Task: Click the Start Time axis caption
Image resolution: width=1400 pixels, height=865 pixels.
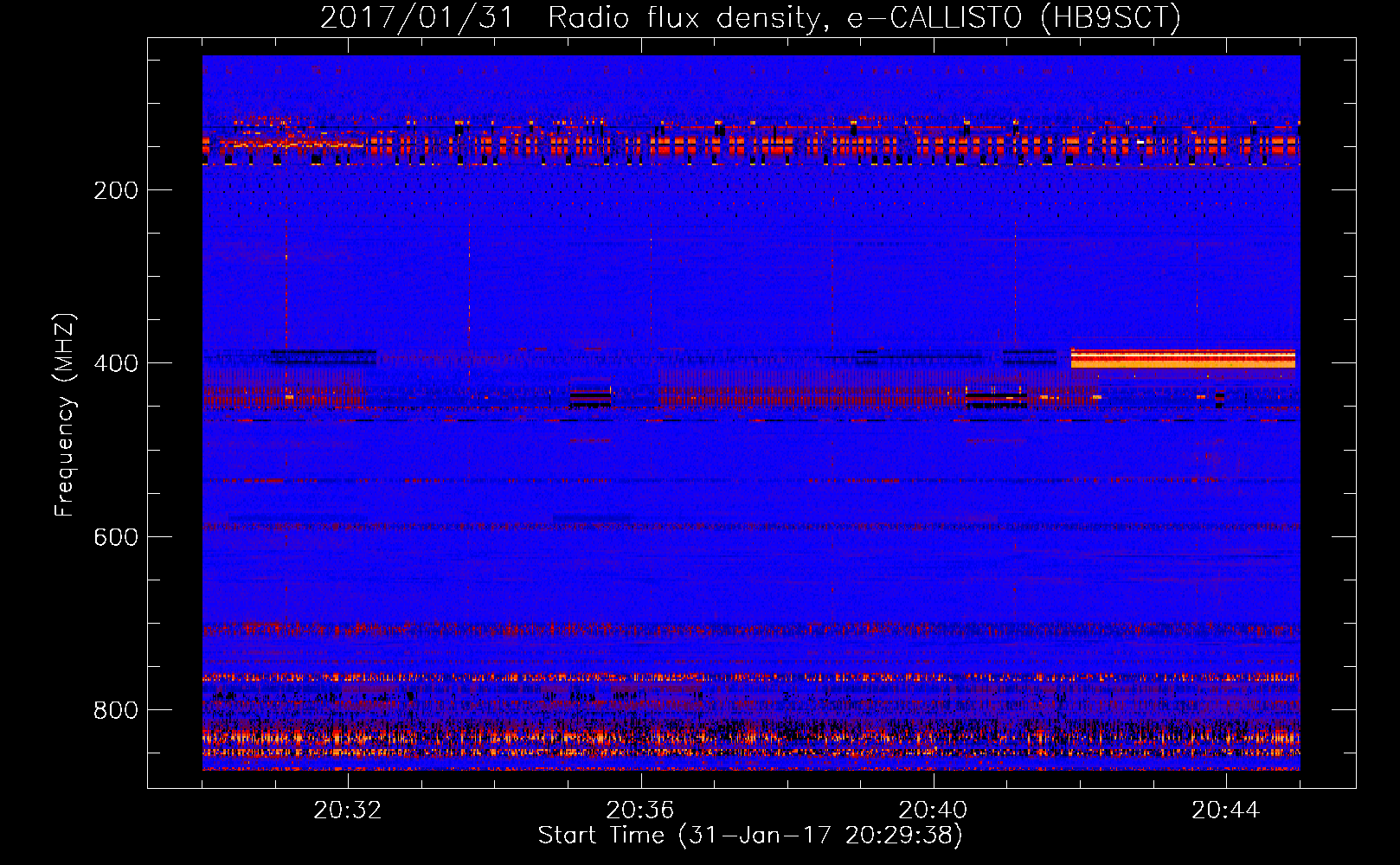Action: pyautogui.click(x=750, y=836)
